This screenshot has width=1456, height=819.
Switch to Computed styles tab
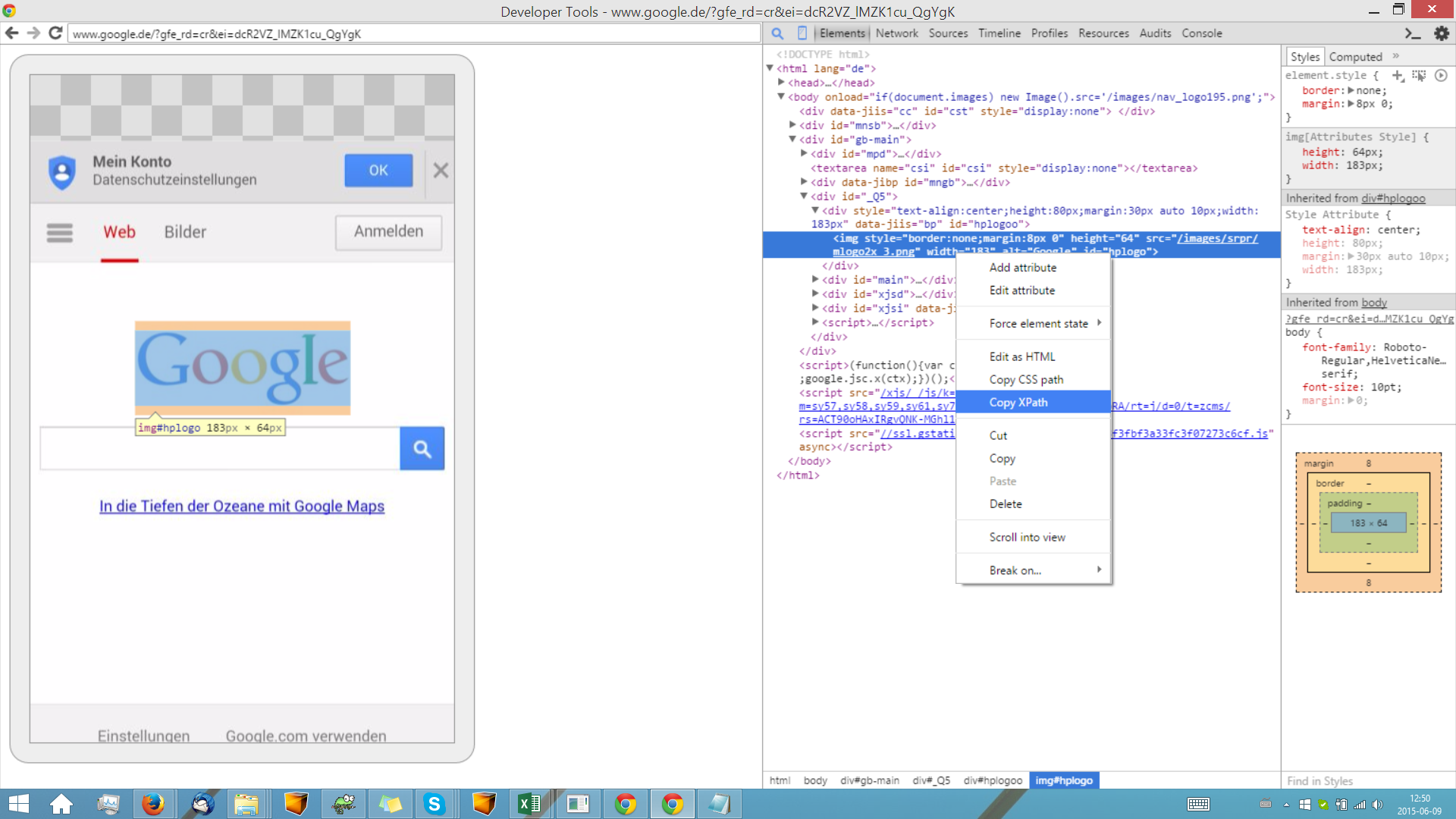point(1355,57)
